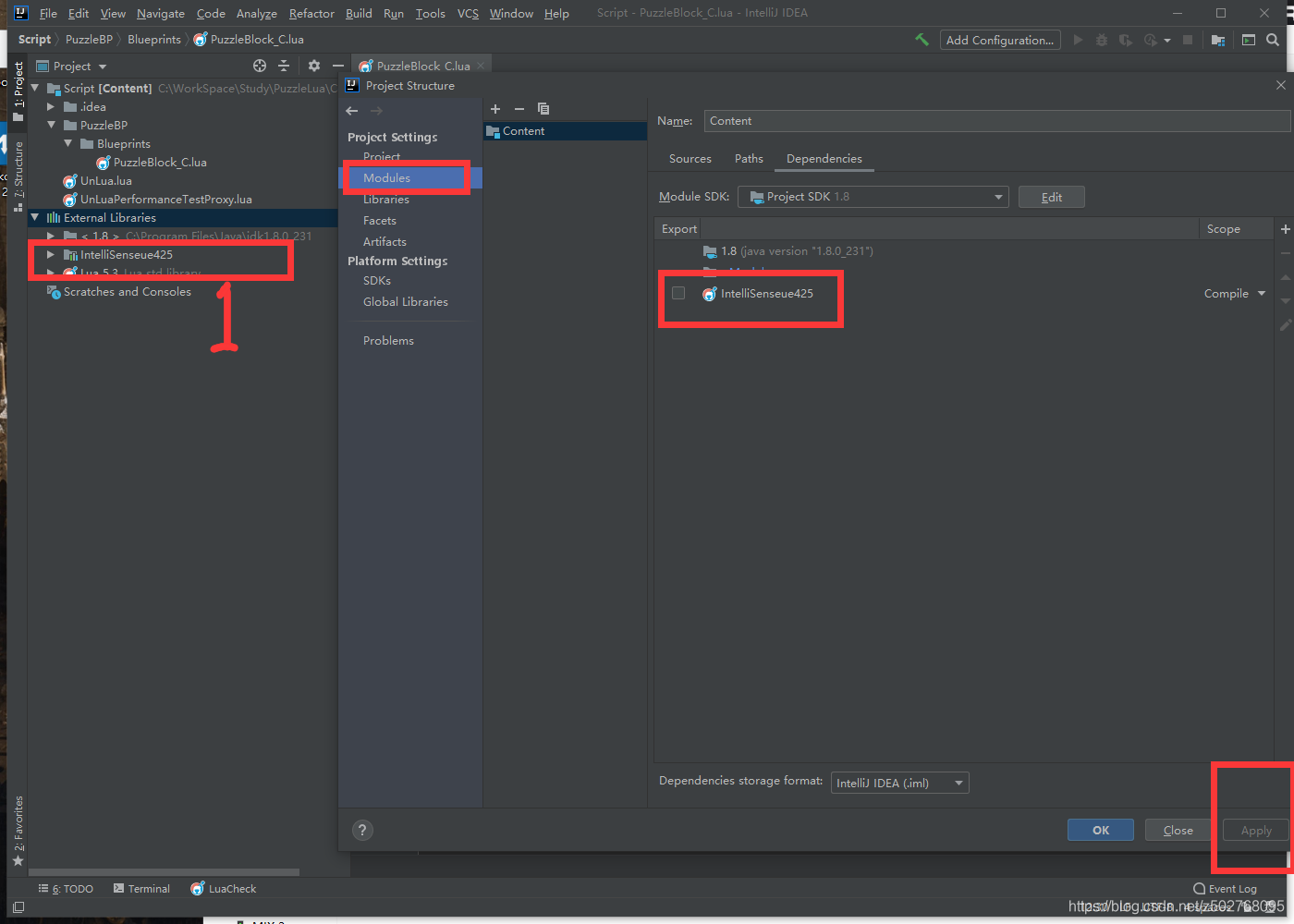Open the VCS menu
The image size is (1294, 924).
coord(468,14)
